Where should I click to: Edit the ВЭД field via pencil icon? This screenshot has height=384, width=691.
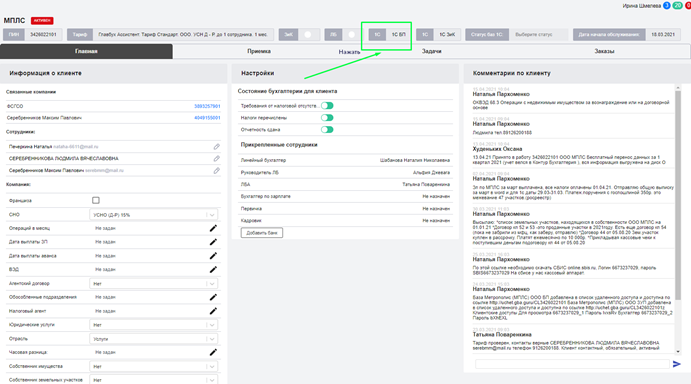(213, 269)
